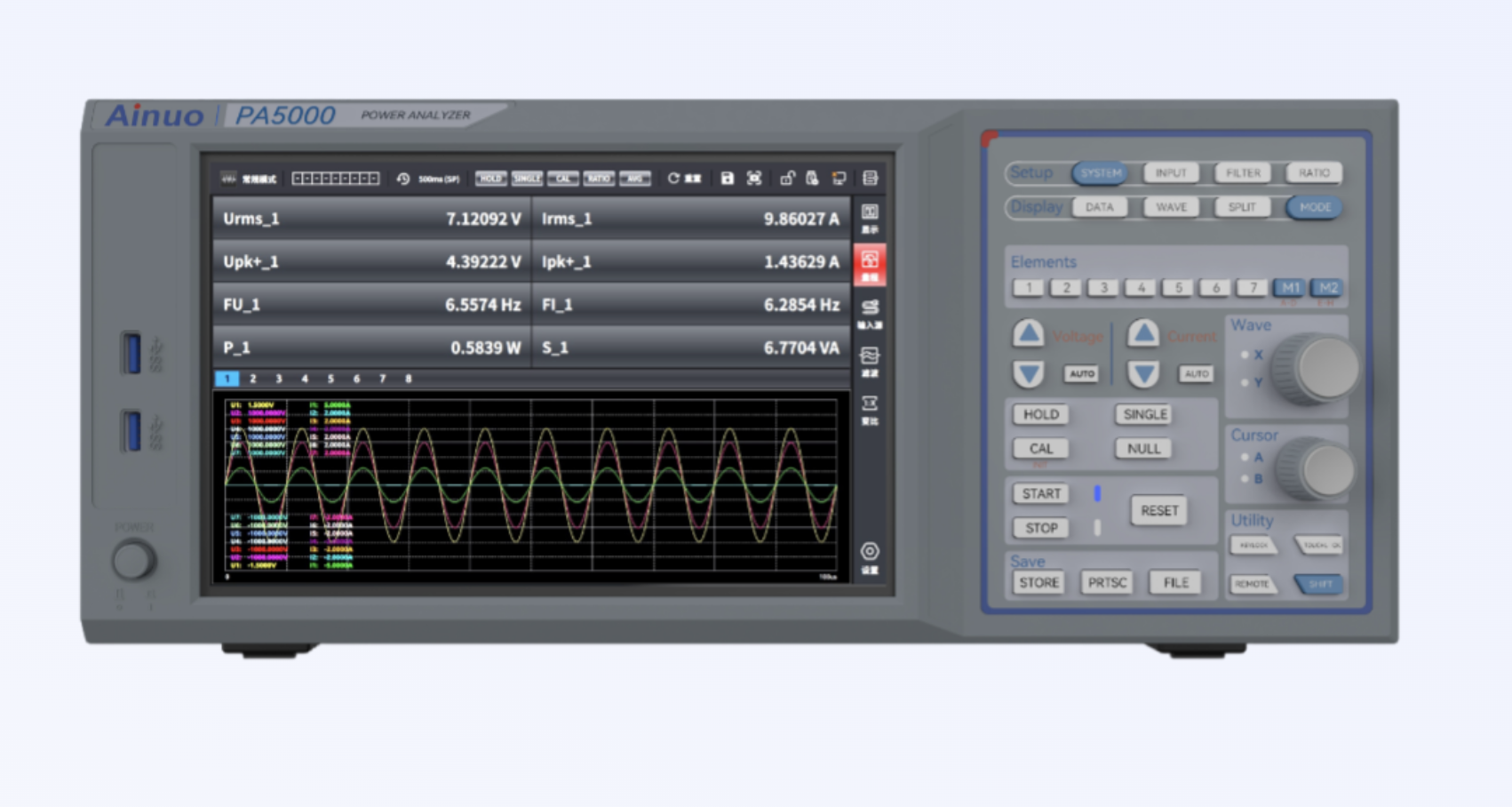Push the HOLD key on panel

(1041, 414)
